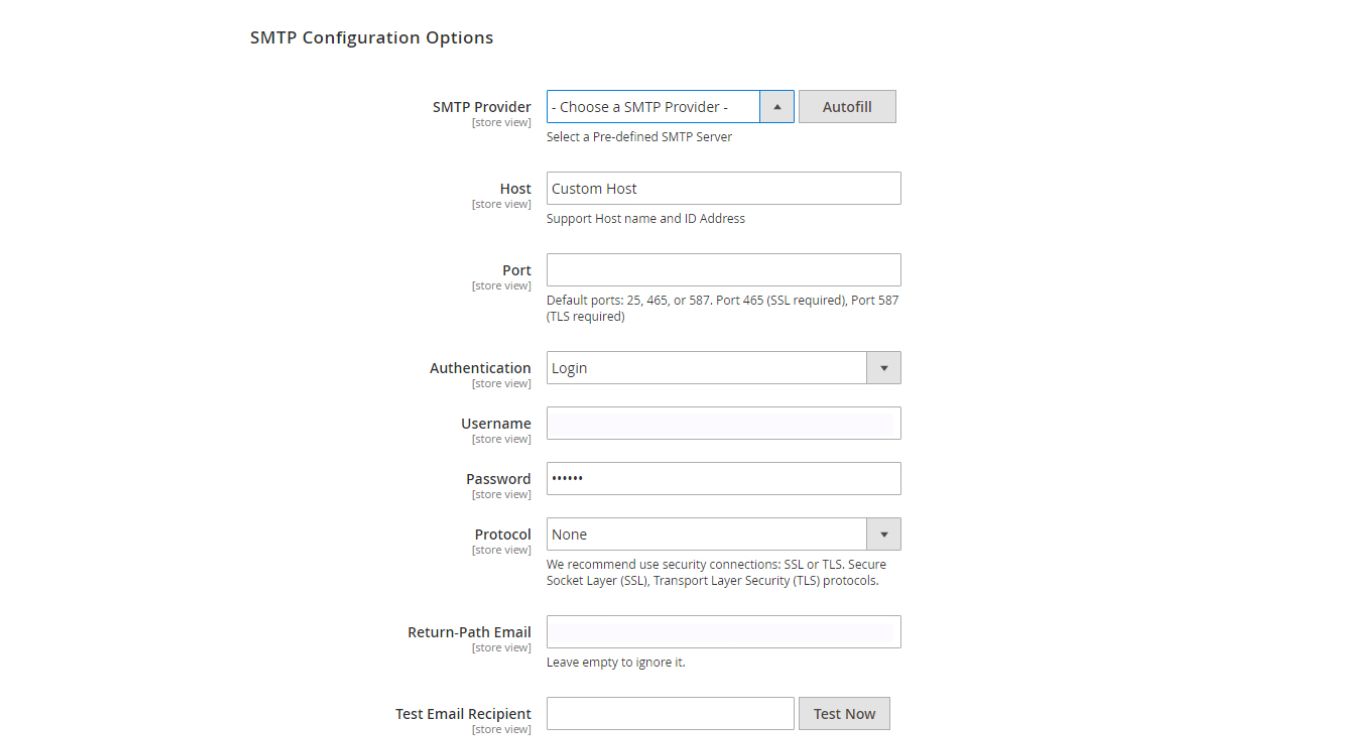Click the Authentication dropdown arrow icon

885,367
